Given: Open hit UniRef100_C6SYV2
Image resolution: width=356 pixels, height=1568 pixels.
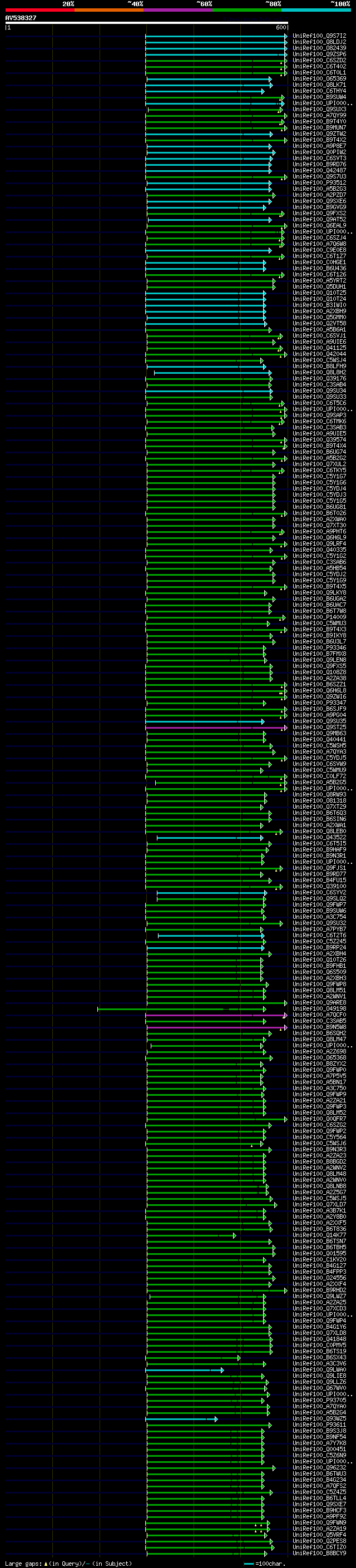Looking at the screenshot, I should coord(319,893).
